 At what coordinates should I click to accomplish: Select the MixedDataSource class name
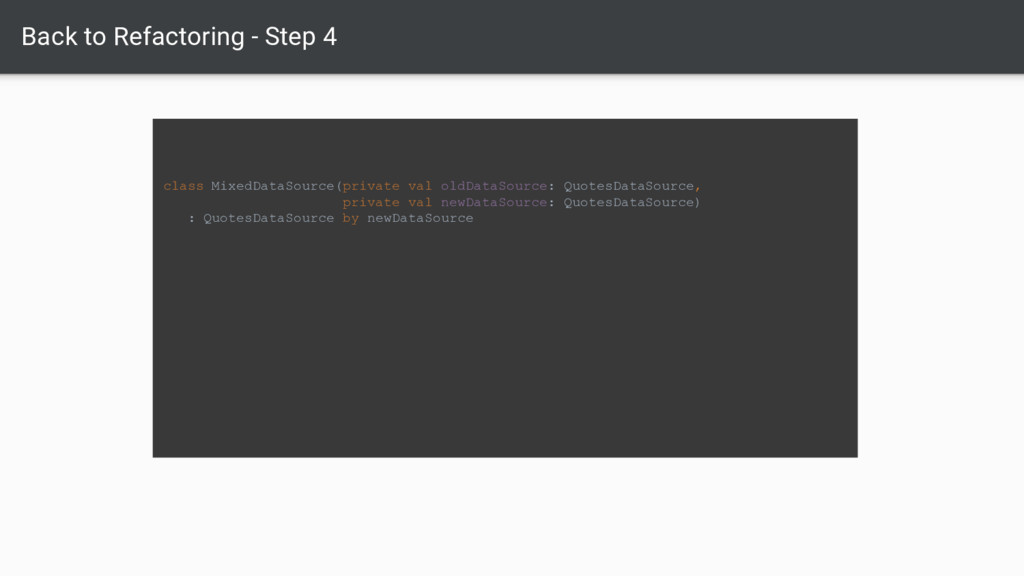click(x=272, y=186)
